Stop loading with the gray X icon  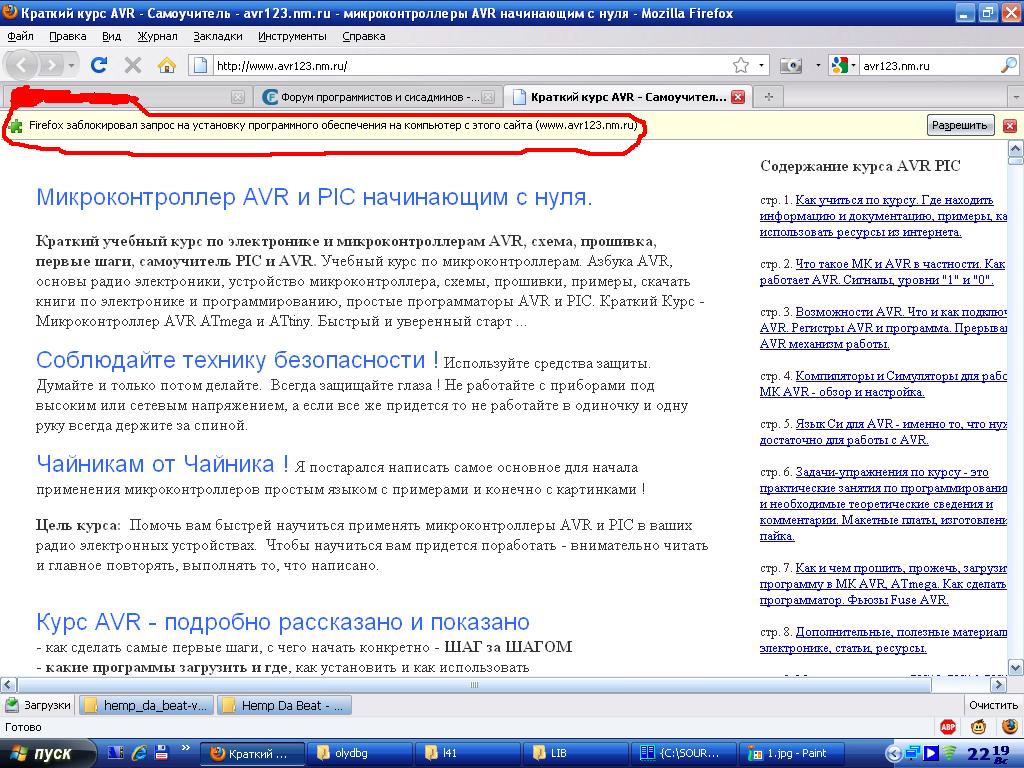(x=133, y=65)
